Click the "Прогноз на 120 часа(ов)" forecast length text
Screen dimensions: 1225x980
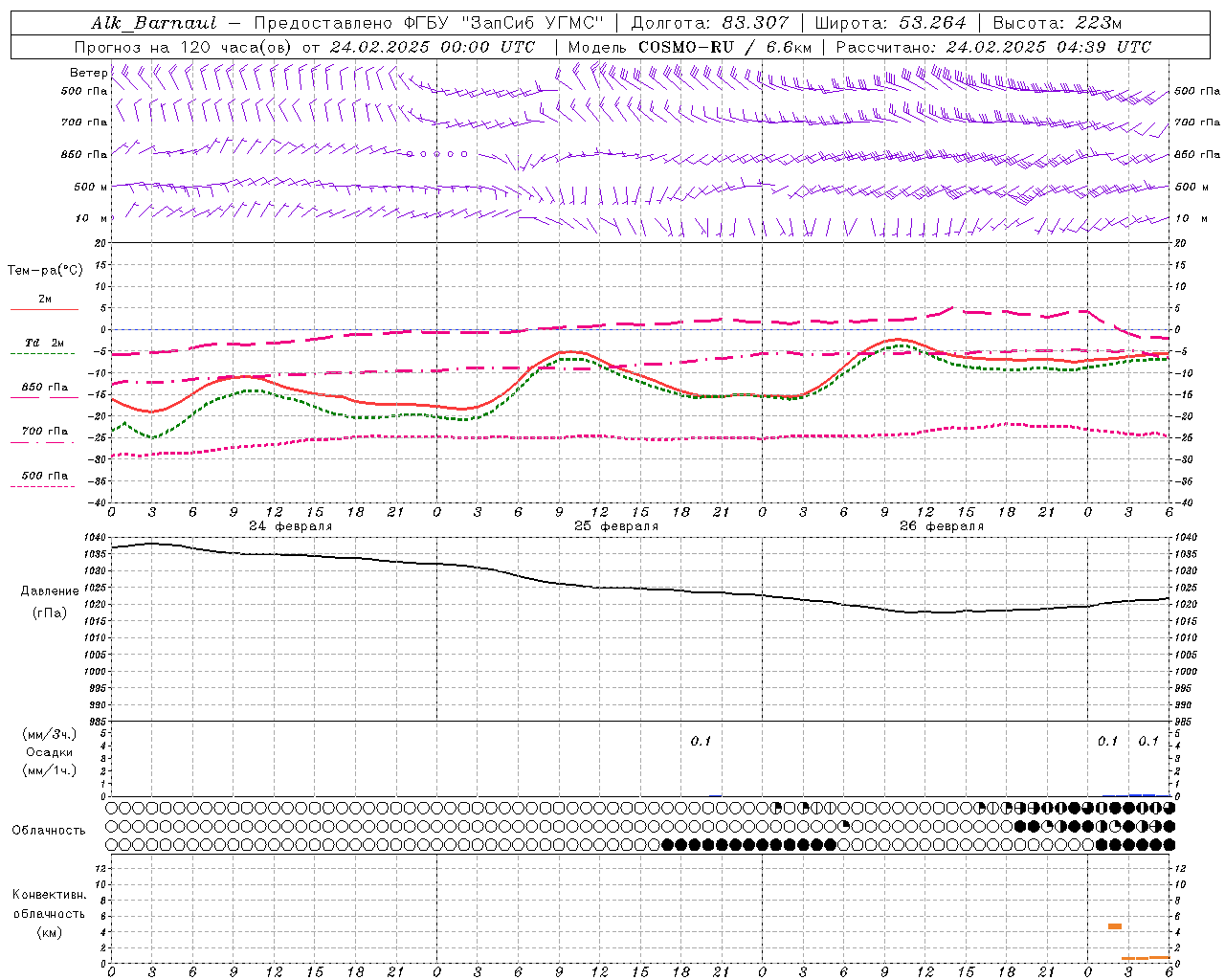click(185, 47)
